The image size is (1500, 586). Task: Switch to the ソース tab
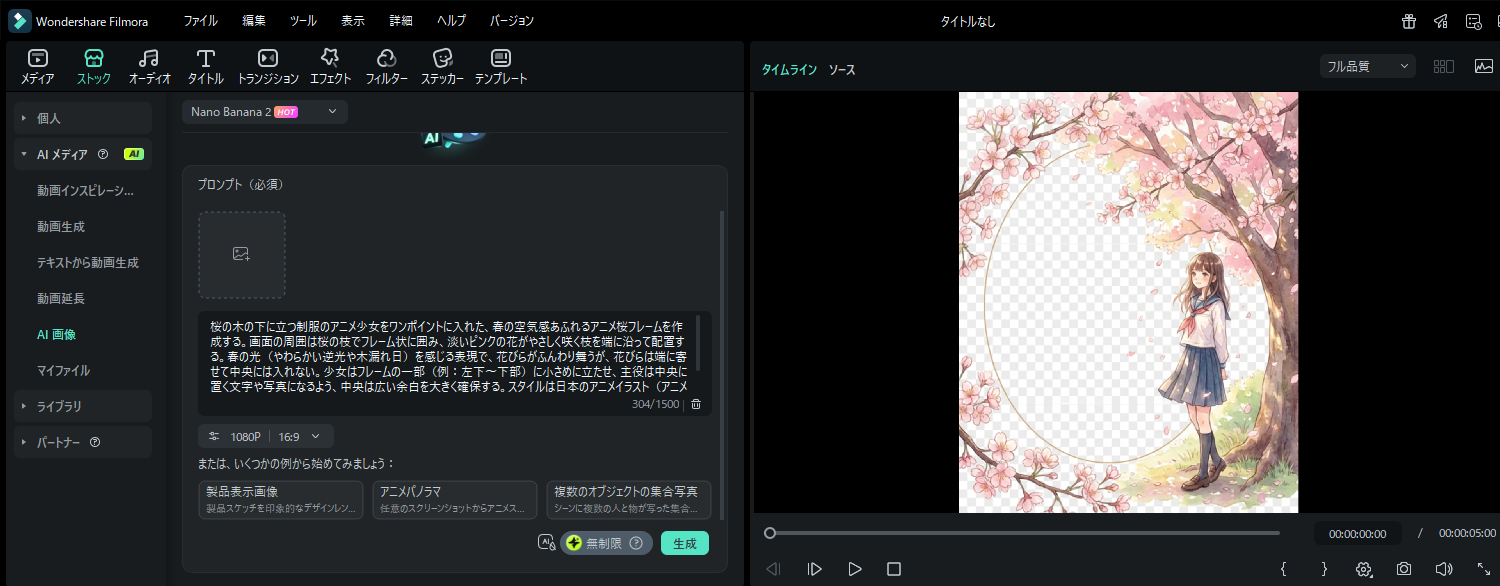click(x=841, y=70)
